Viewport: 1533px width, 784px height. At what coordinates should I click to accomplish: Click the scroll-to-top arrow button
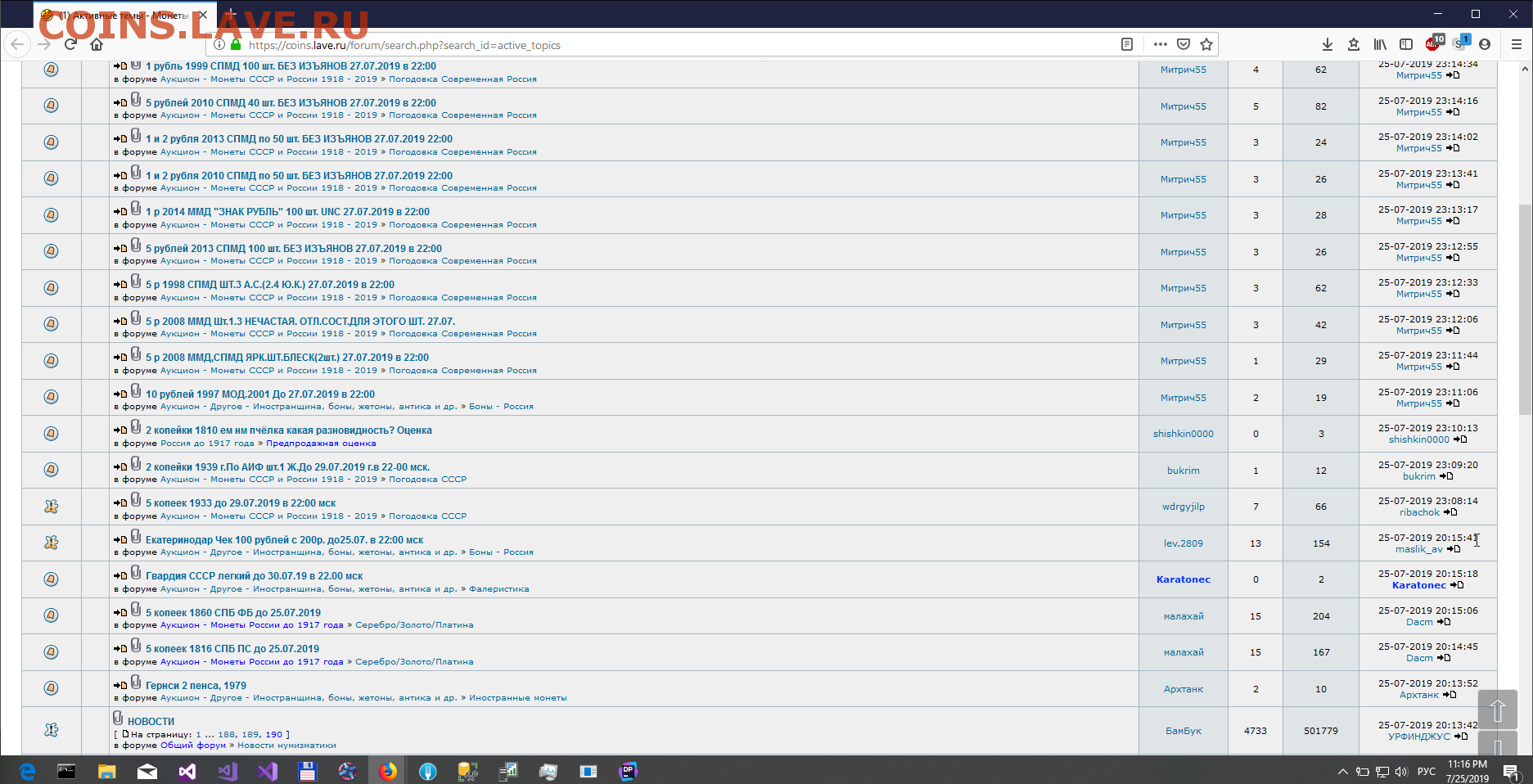coord(1497,711)
